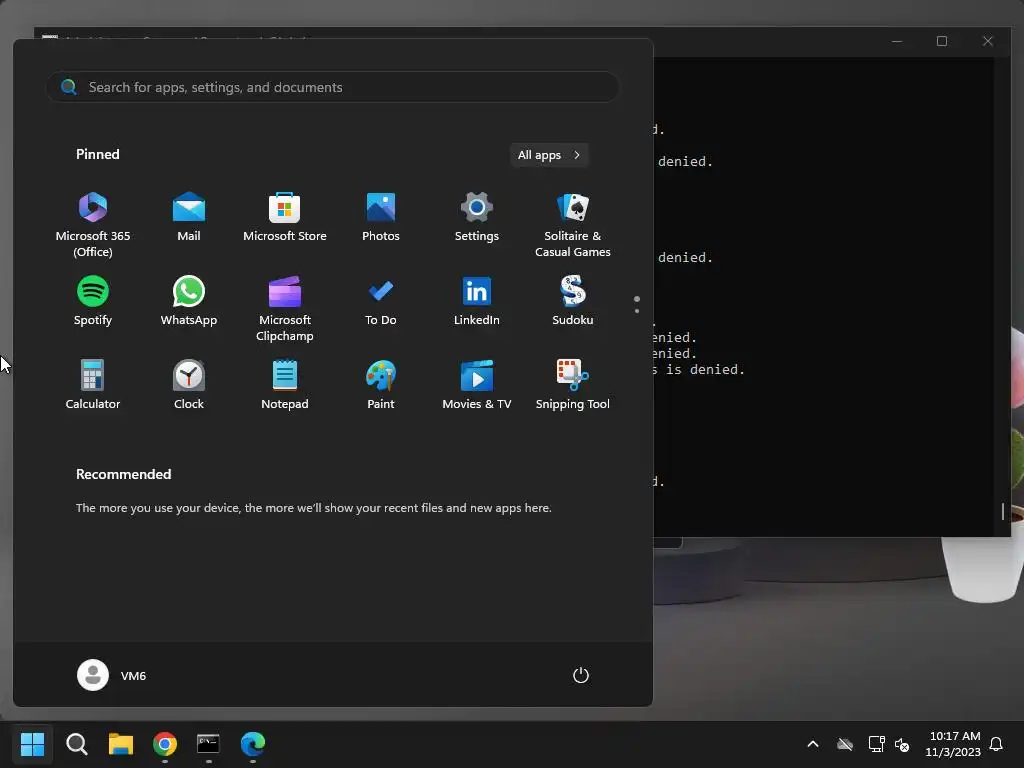Open Paint
This screenshot has height=768, width=1024.
381,385
